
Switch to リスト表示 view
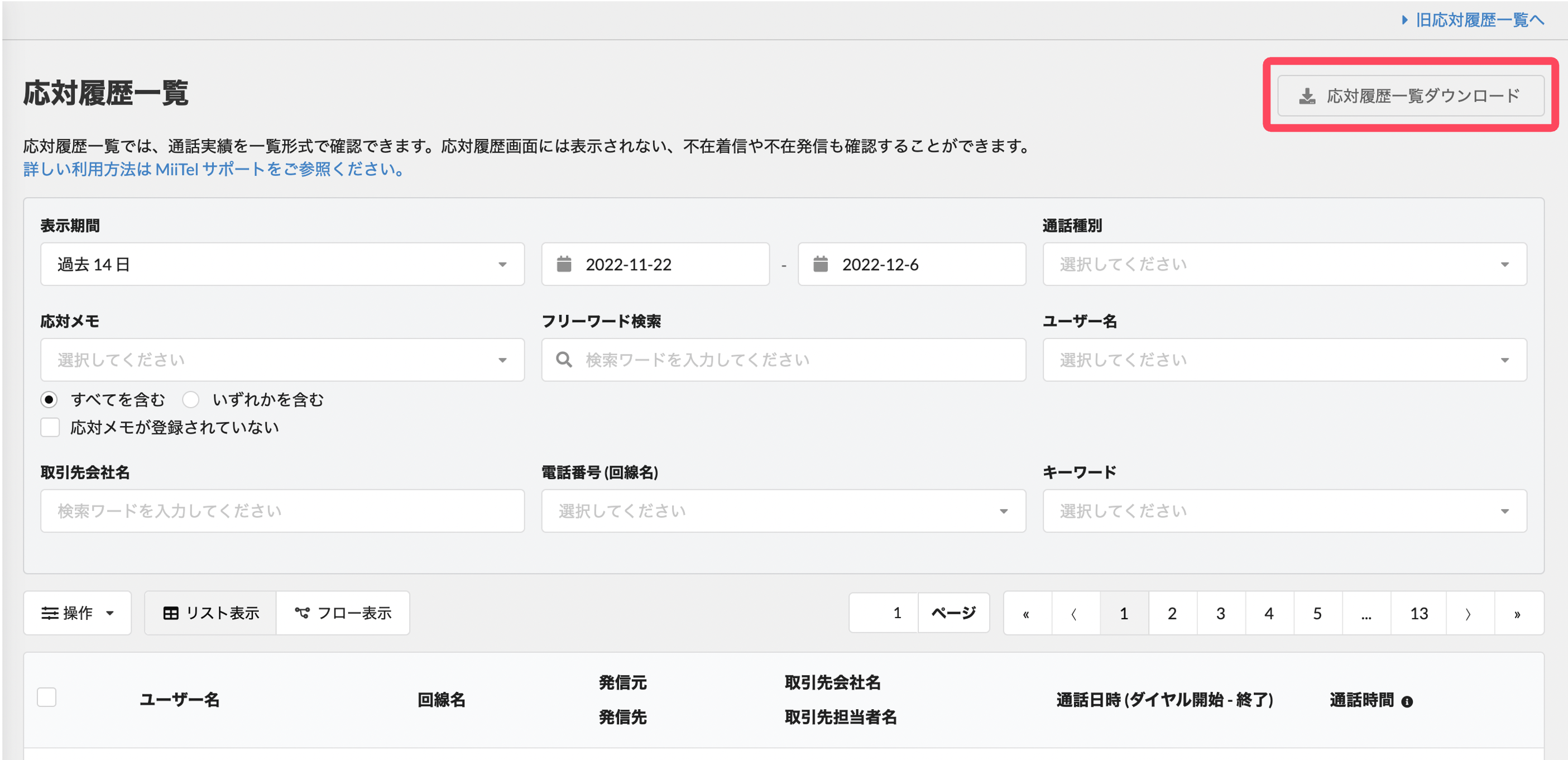[210, 613]
